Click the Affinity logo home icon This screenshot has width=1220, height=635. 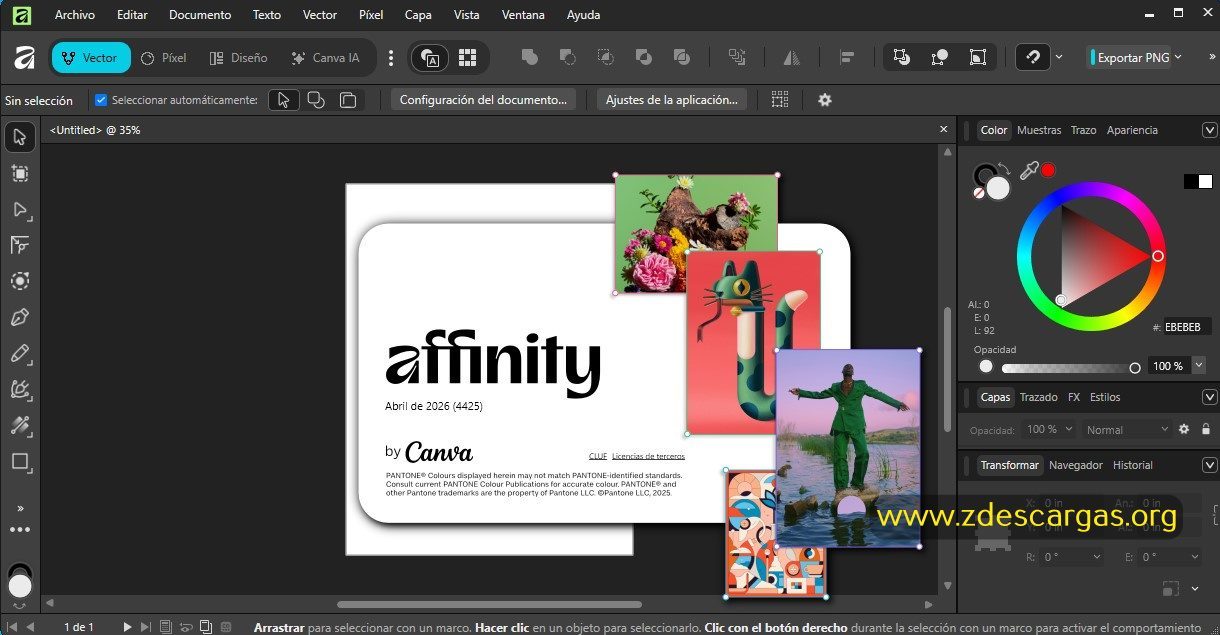click(x=24, y=58)
